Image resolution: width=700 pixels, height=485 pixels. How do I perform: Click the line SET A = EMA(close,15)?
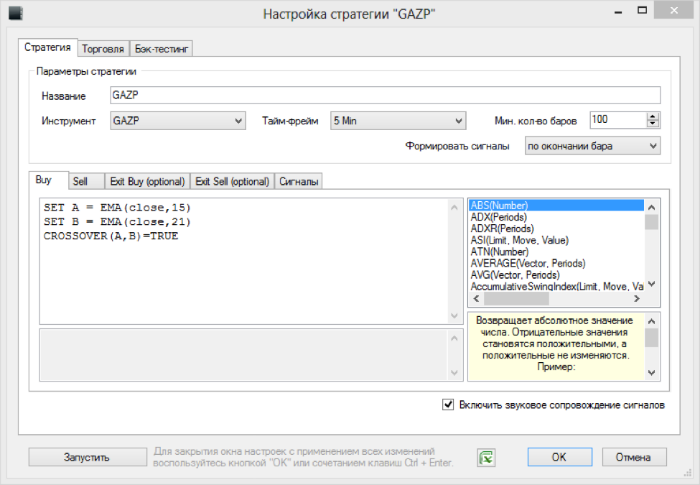pos(117,208)
